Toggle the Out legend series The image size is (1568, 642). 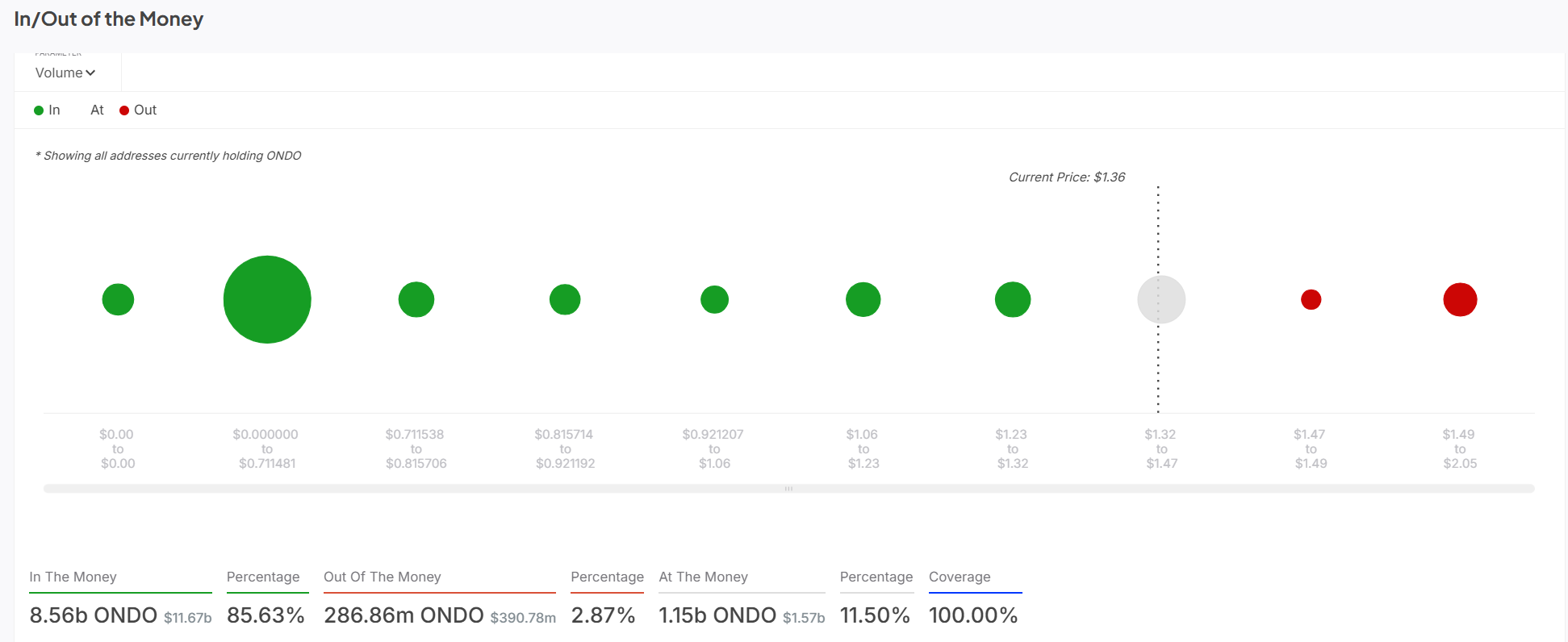click(138, 110)
